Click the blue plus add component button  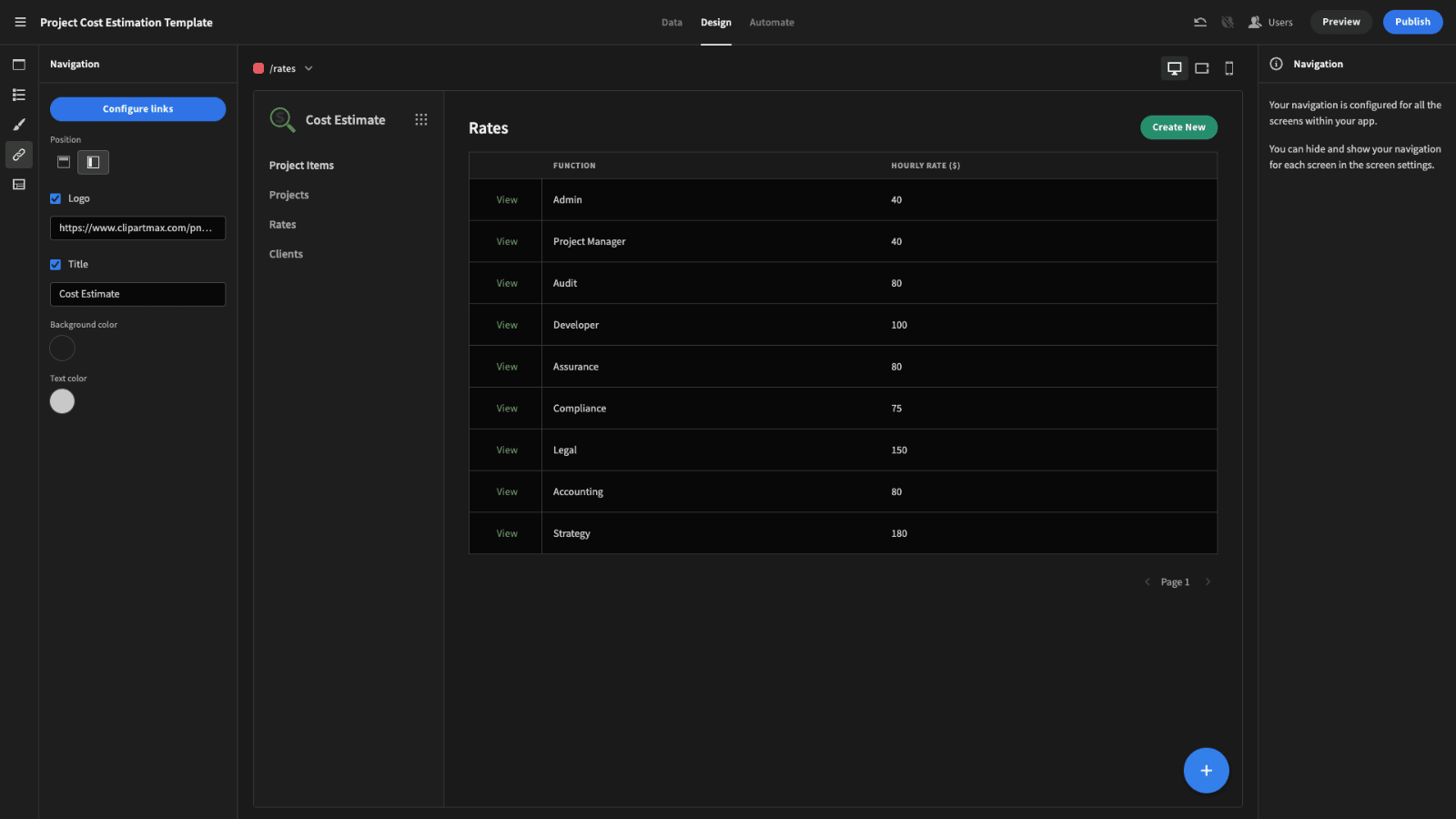[x=1206, y=771]
